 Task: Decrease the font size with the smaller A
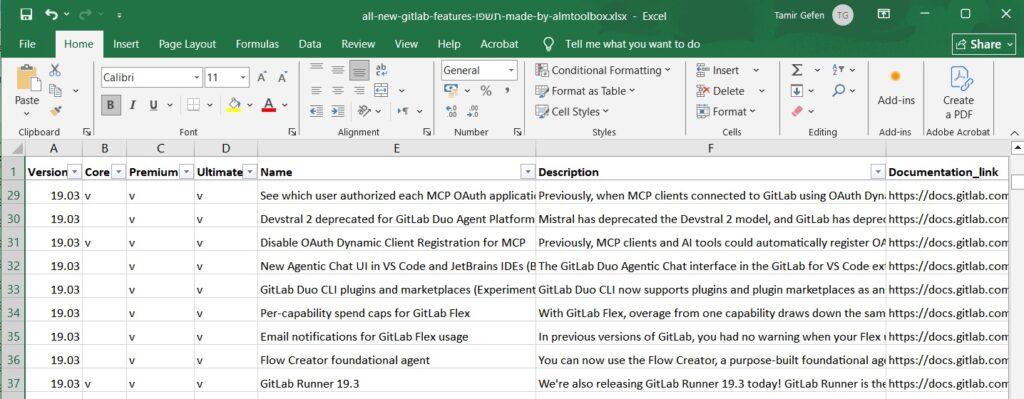coord(283,77)
